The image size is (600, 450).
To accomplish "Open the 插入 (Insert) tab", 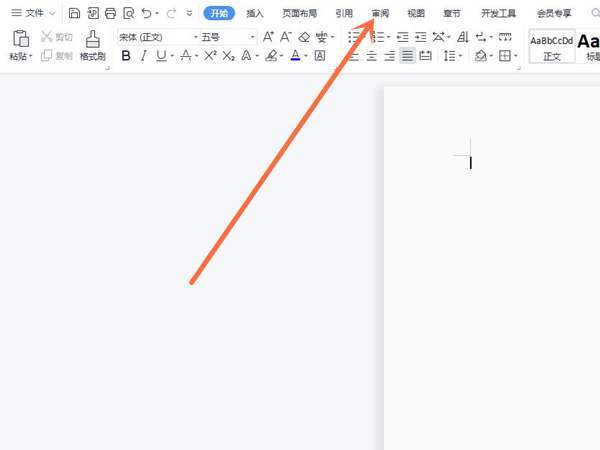I will (x=255, y=14).
